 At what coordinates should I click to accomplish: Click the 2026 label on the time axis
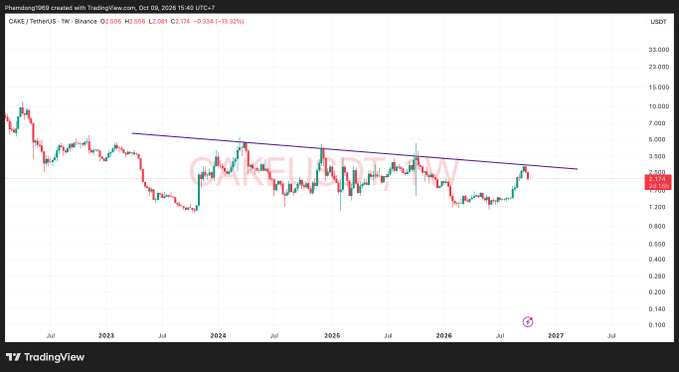(x=443, y=336)
